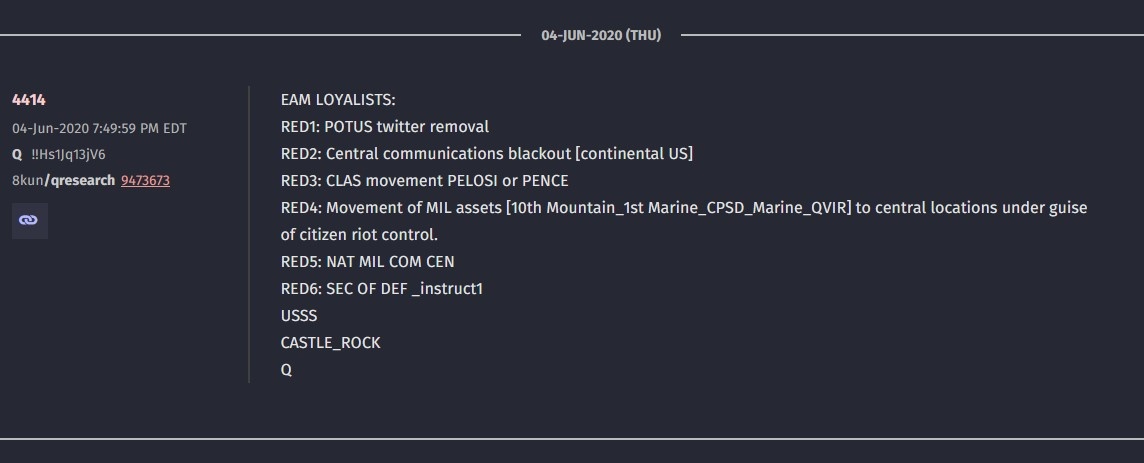Click the Q author name

[17, 155]
